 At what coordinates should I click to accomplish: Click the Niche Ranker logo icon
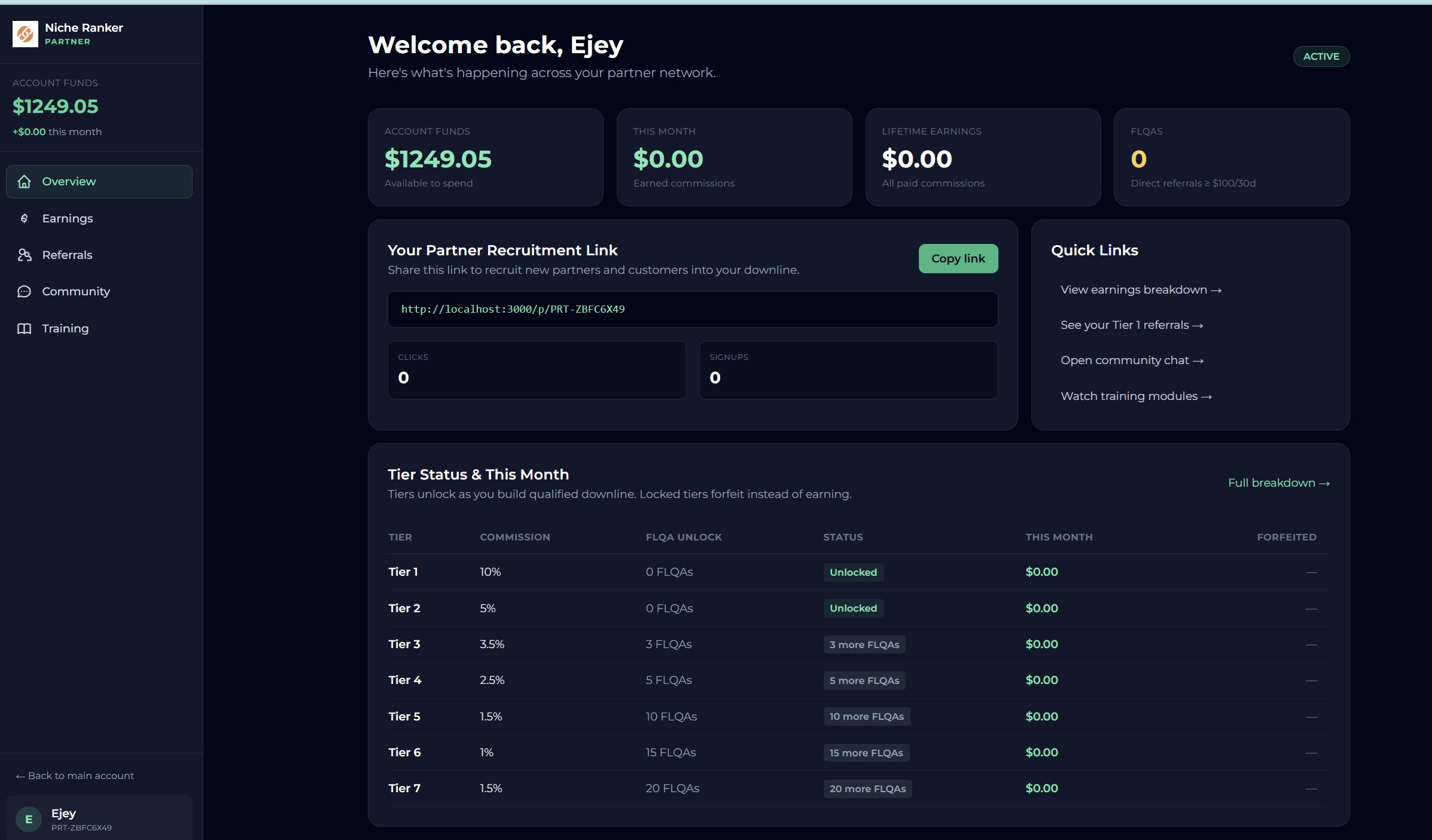click(25, 34)
